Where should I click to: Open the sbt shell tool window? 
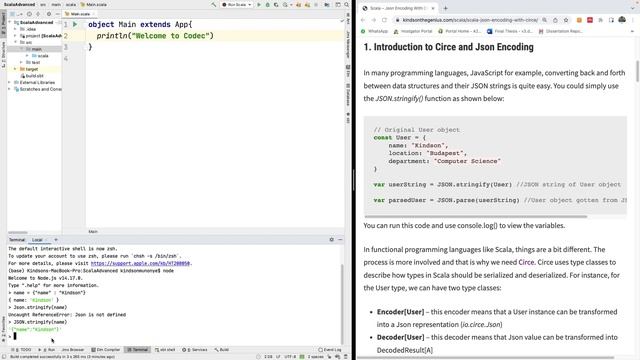click(165, 350)
